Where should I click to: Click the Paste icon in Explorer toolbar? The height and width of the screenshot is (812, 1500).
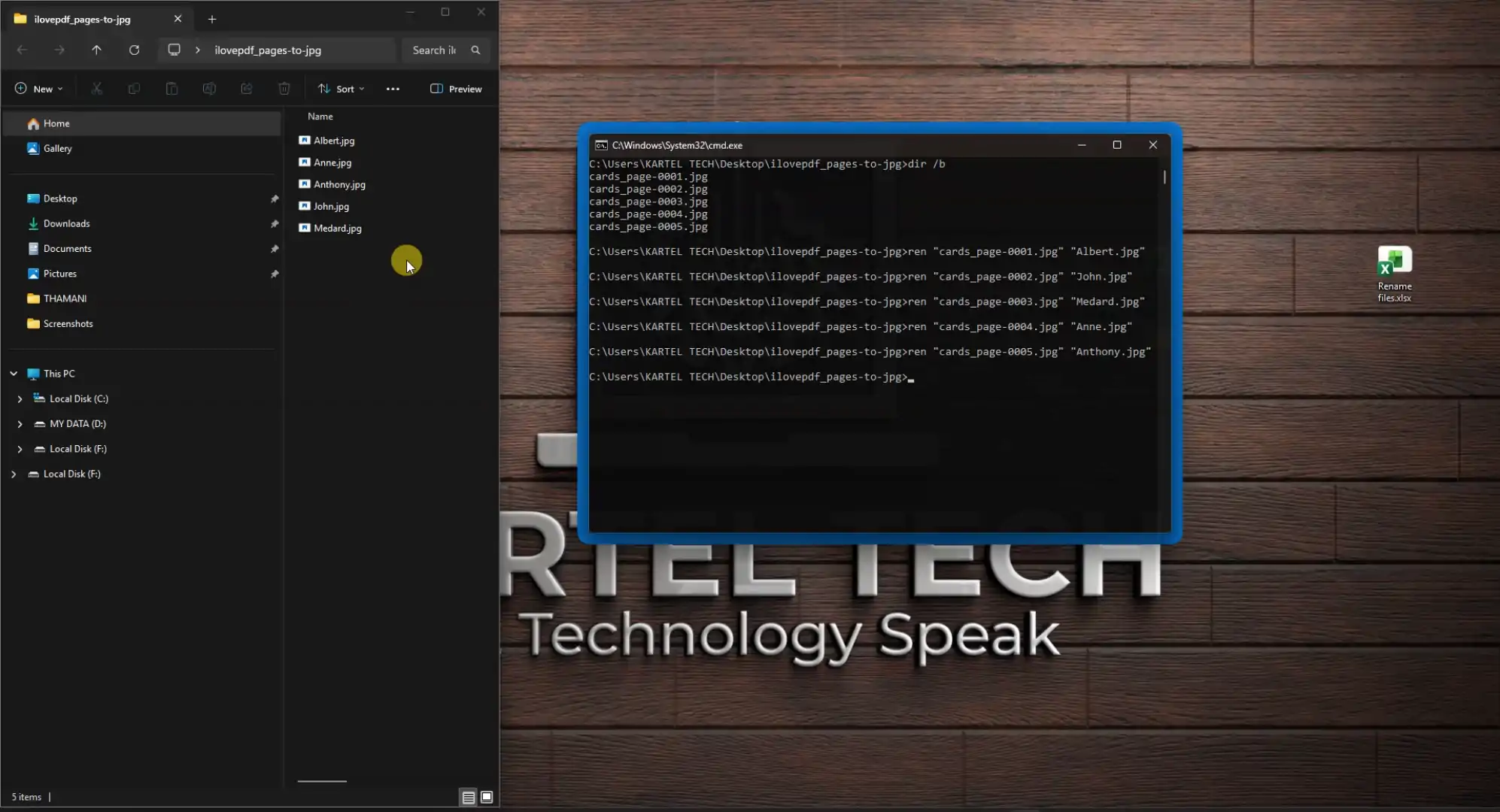[172, 89]
